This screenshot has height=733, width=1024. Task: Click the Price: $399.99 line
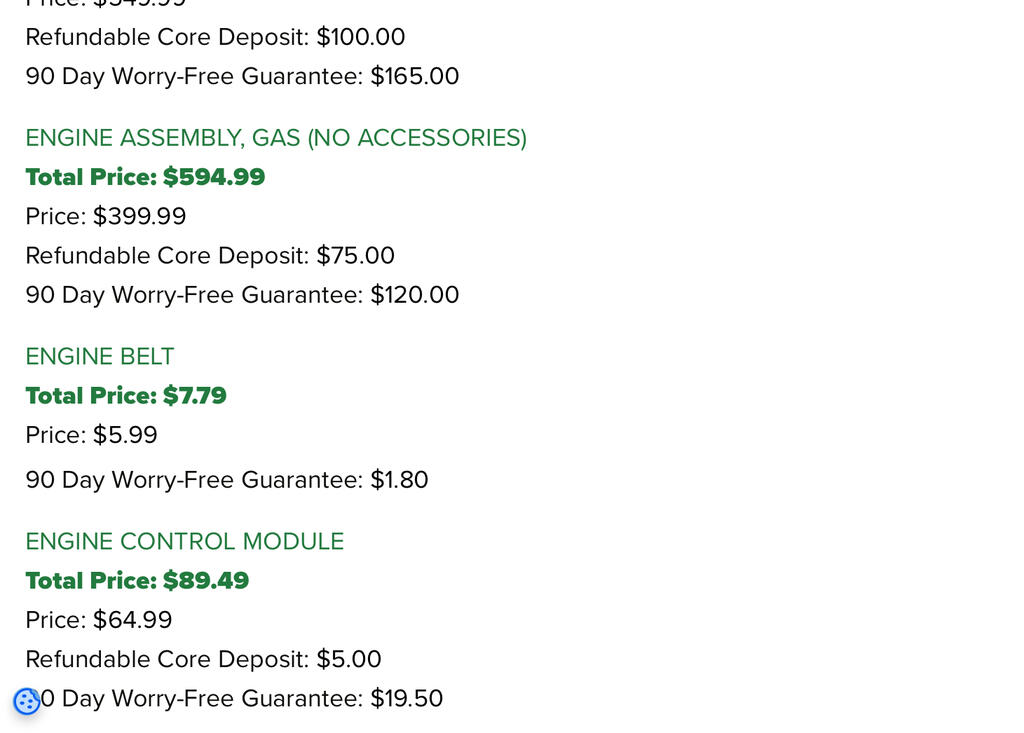click(106, 216)
